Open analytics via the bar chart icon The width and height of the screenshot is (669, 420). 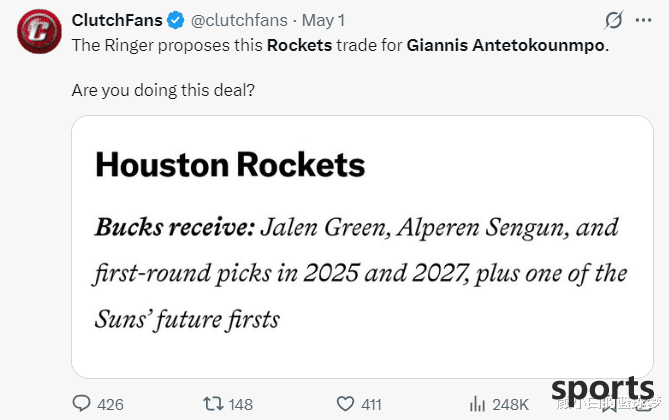pyautogui.click(x=477, y=403)
